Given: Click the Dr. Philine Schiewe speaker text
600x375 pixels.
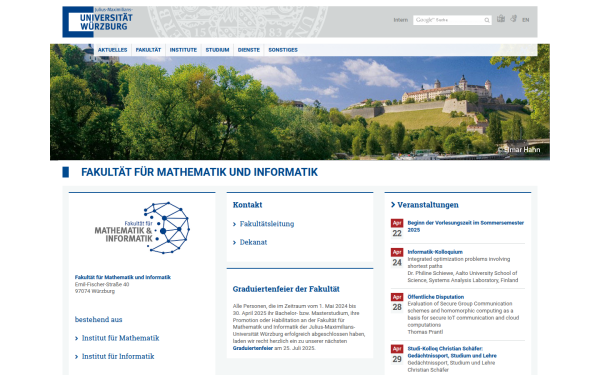Looking at the screenshot, I should pos(463,277).
